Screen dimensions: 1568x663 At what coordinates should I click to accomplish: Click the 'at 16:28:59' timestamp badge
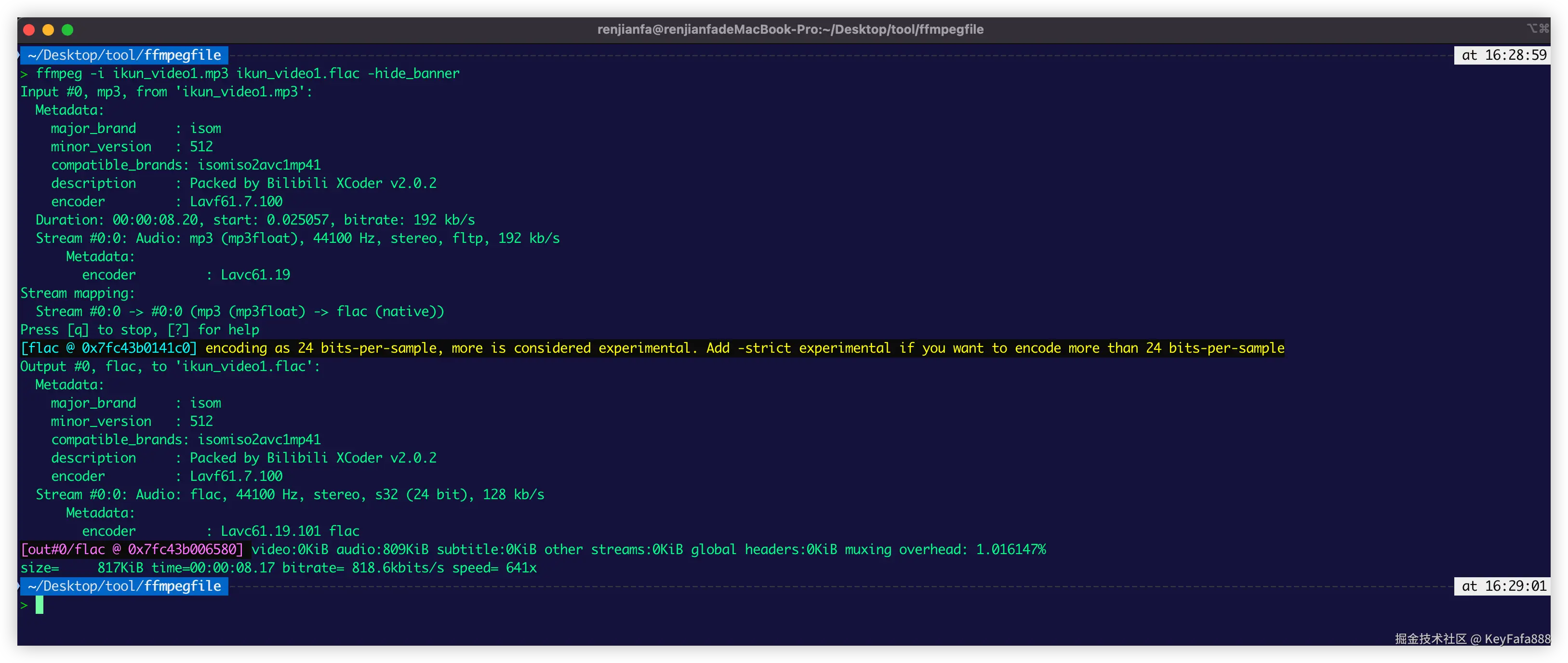coord(1502,55)
